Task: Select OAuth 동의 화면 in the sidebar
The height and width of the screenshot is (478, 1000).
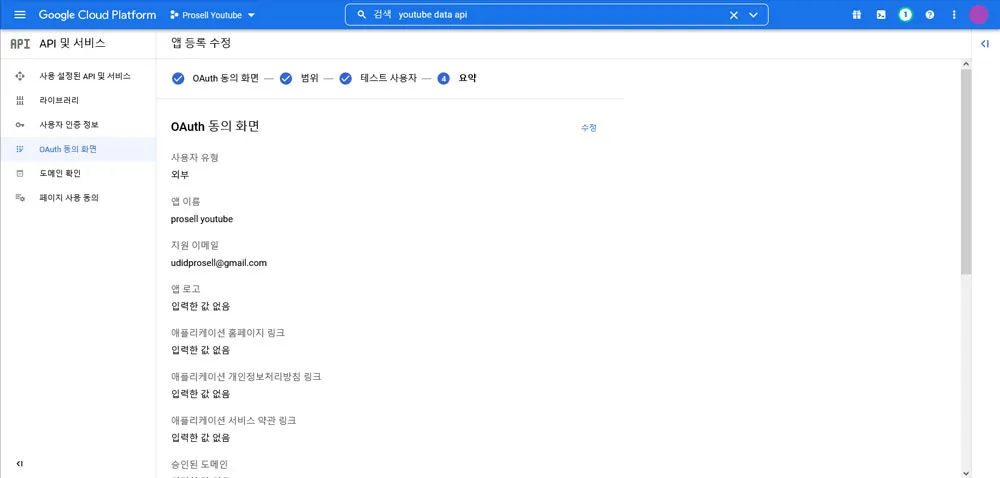Action: pyautogui.click(x=68, y=149)
